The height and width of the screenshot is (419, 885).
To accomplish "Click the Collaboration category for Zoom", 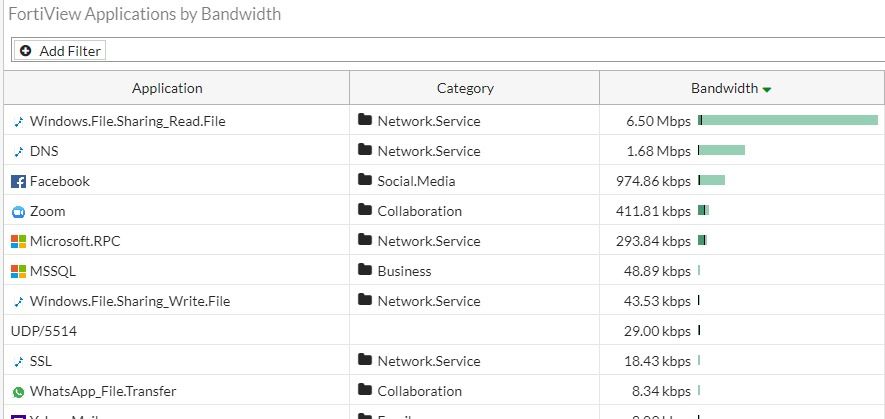I will click(419, 211).
